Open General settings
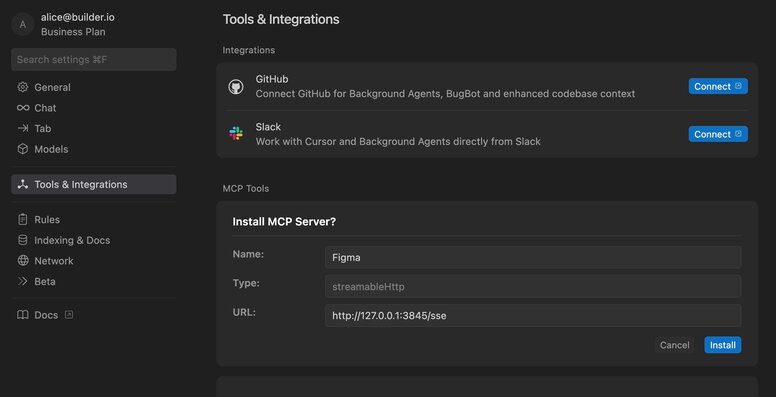 [94, 87]
